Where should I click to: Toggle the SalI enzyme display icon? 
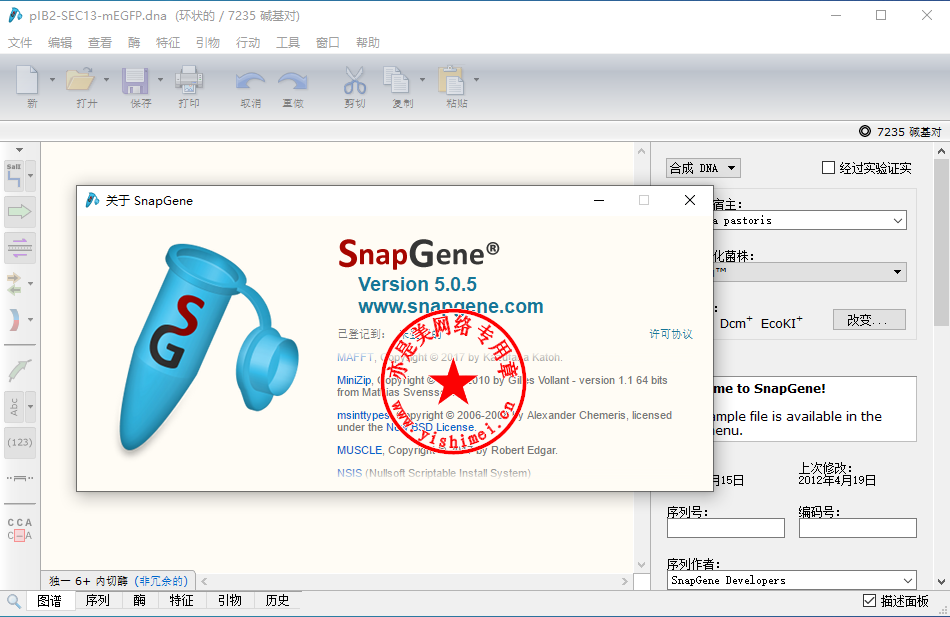[x=14, y=176]
